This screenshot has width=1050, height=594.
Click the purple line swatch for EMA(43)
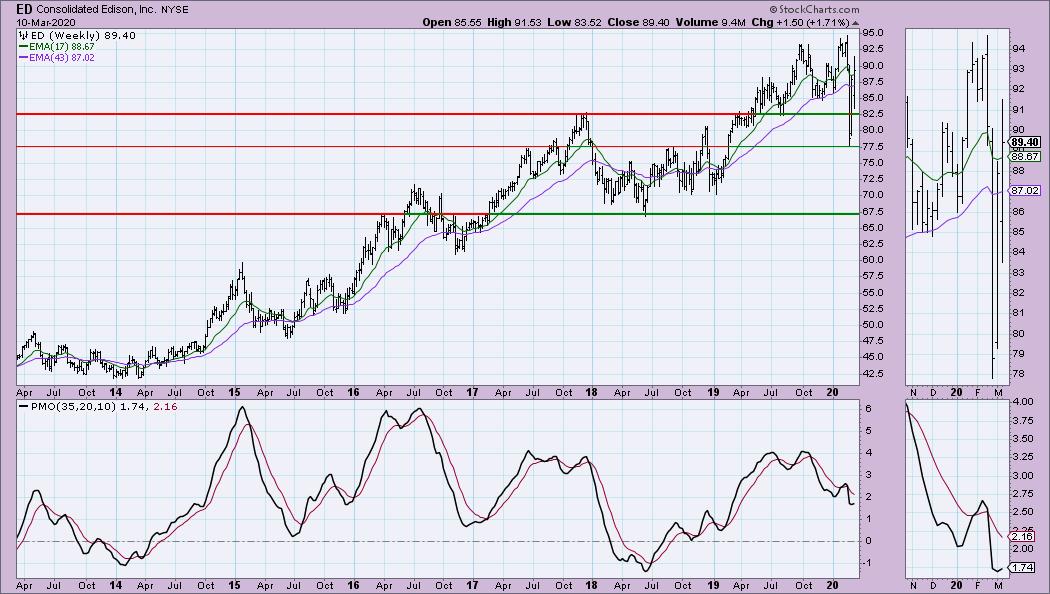23,58
